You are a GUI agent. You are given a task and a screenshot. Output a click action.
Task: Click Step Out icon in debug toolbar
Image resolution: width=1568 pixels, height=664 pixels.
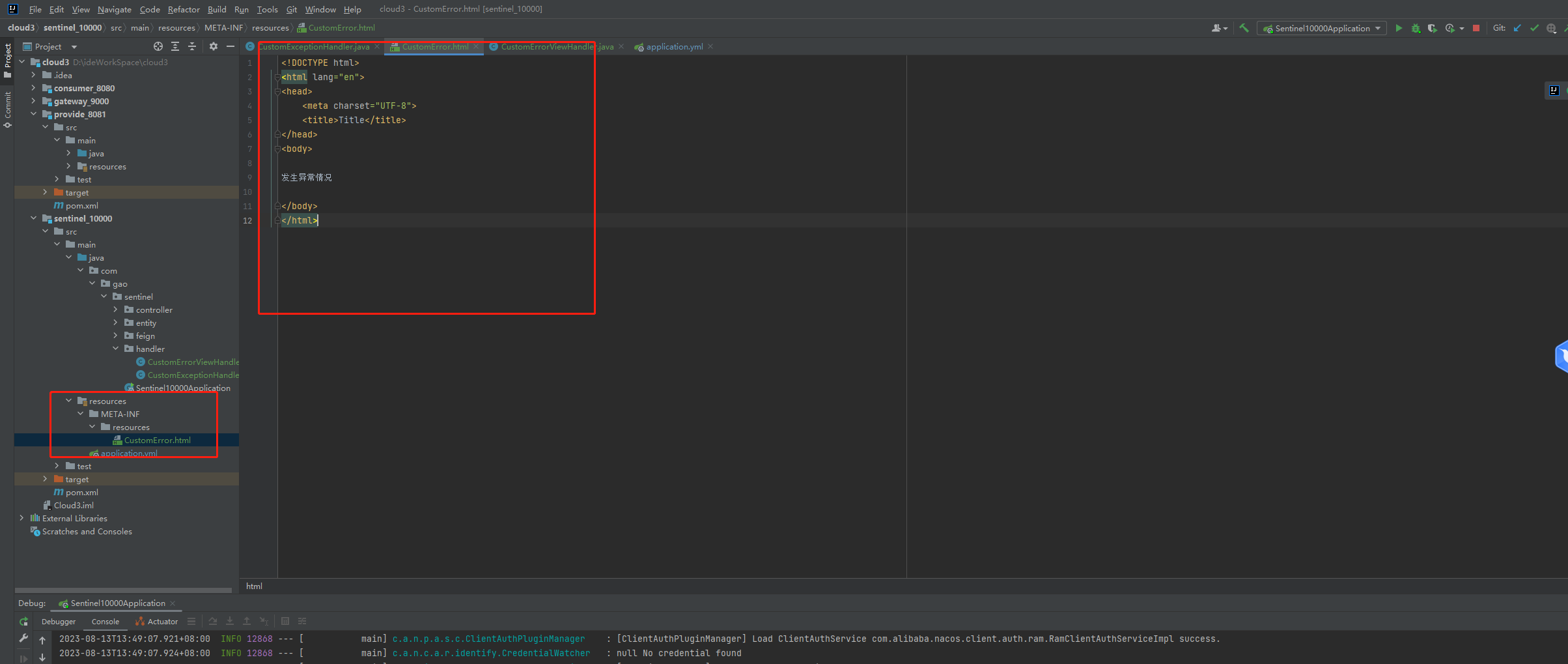pyautogui.click(x=247, y=622)
